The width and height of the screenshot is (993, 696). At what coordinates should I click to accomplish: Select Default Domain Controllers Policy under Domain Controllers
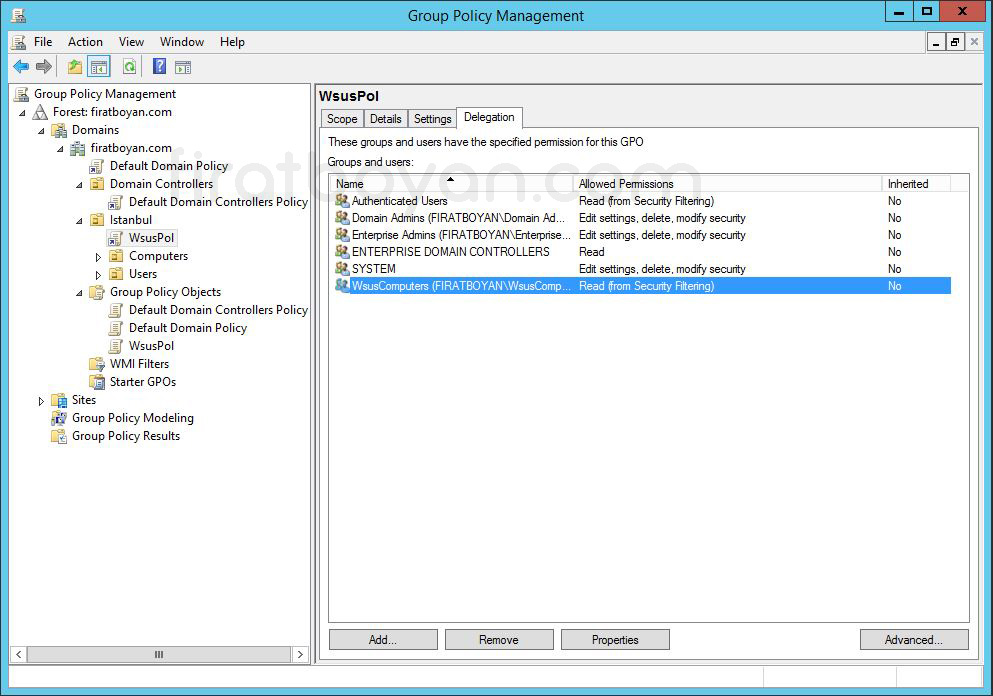click(218, 202)
